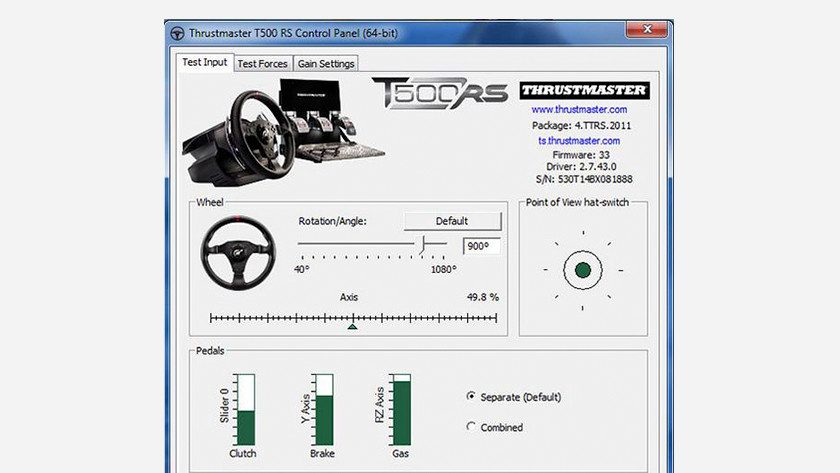Open the www.thrustmaster.com link
840x473 pixels.
(579, 109)
